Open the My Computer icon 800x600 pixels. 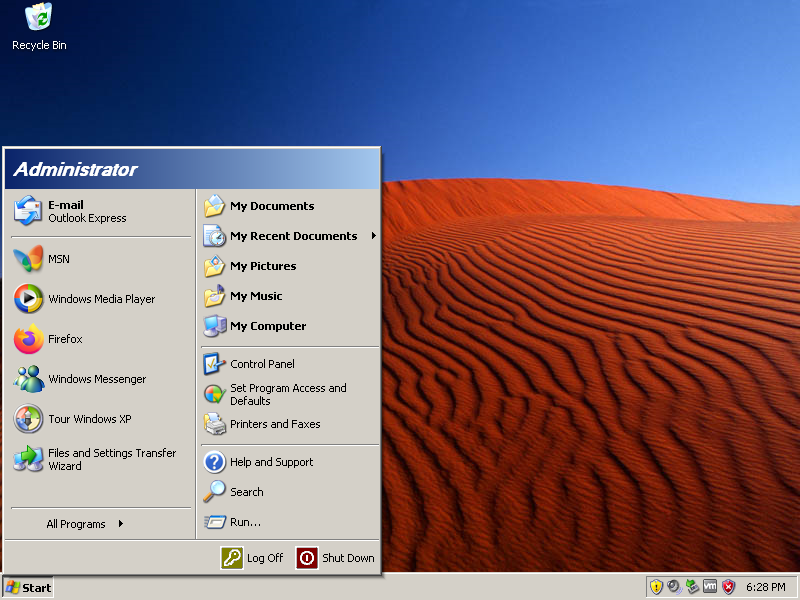[x=215, y=326]
